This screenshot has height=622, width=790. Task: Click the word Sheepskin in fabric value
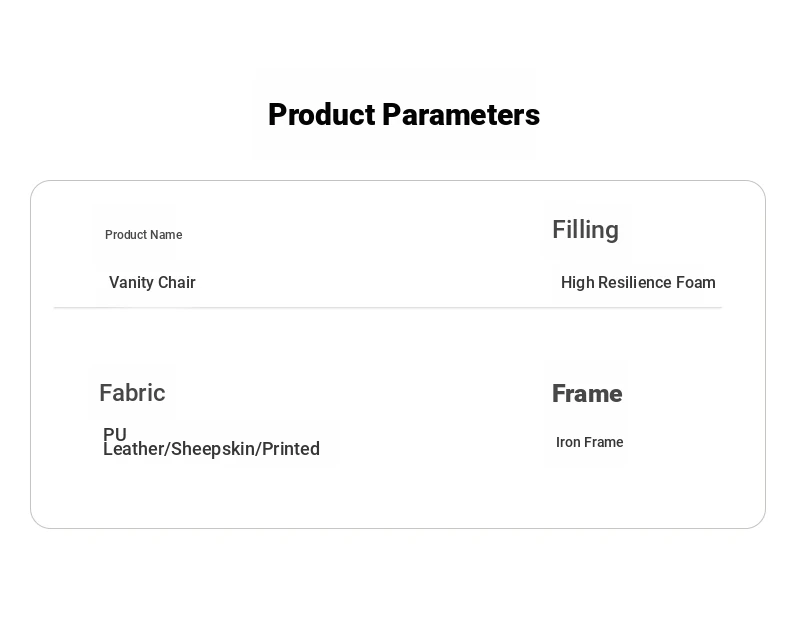(x=213, y=449)
